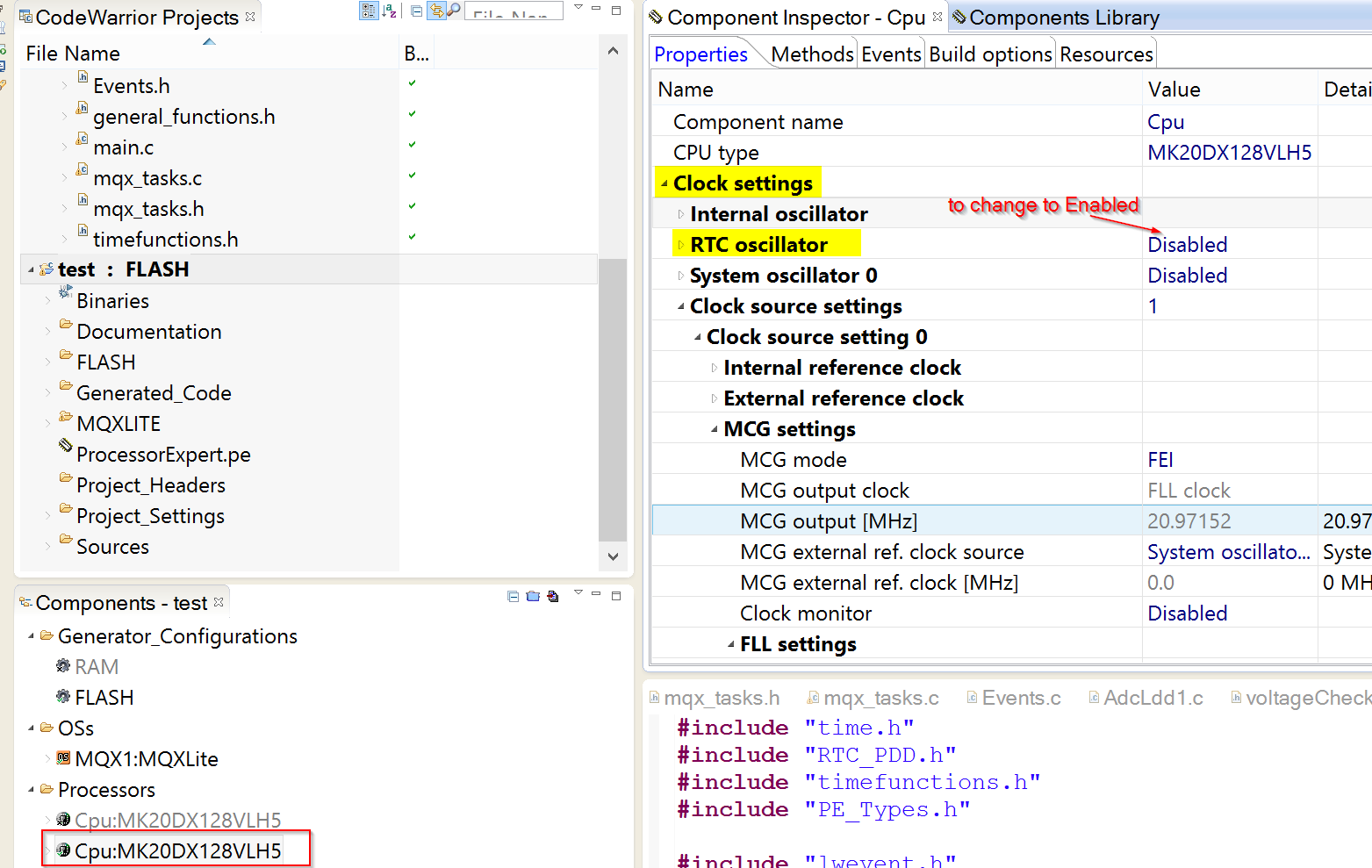Change RTC oscillator value from Disabled
1372x868 pixels.
(1187, 244)
